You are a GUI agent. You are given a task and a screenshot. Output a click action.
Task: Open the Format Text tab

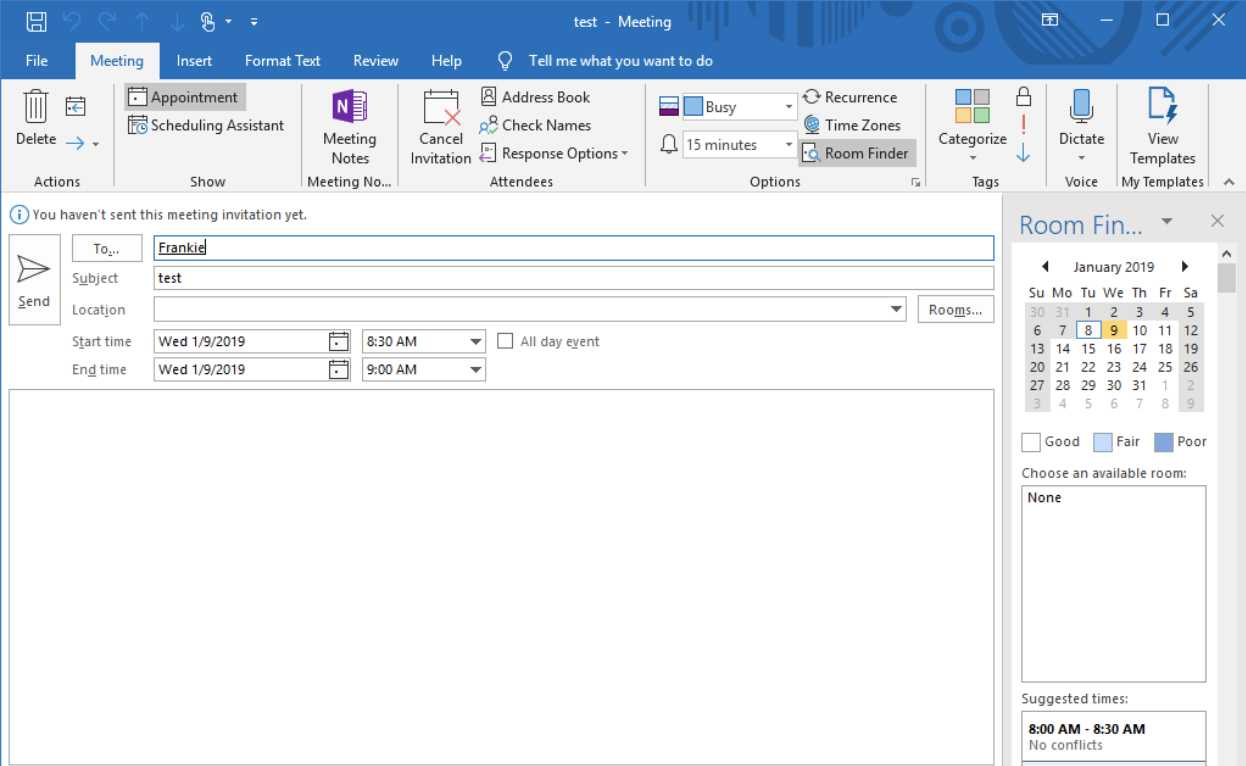click(x=282, y=61)
